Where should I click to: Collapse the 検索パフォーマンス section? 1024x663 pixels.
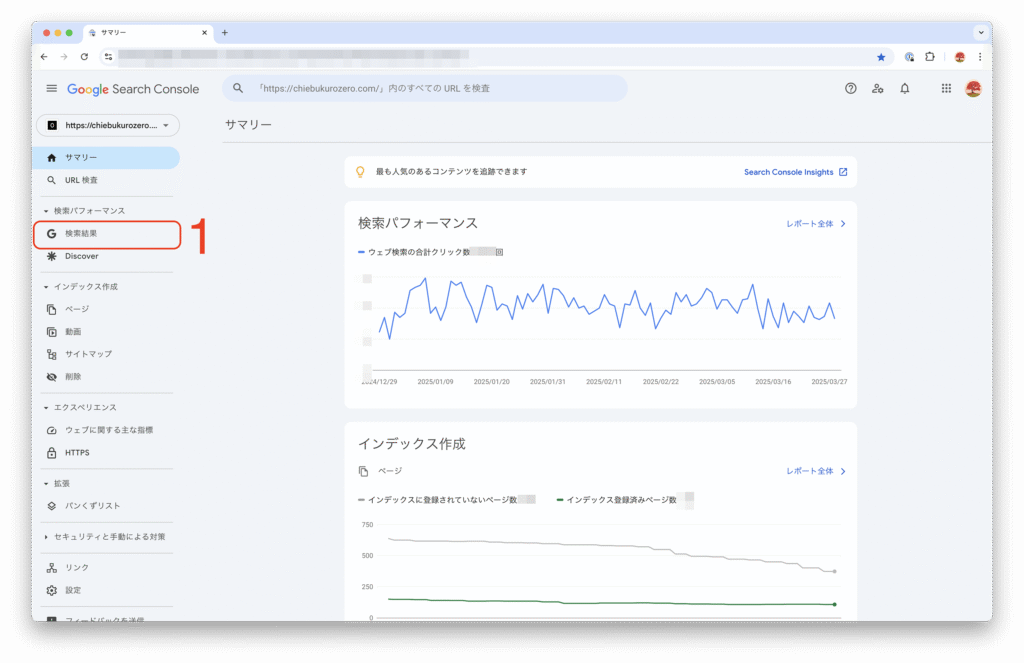(46, 211)
